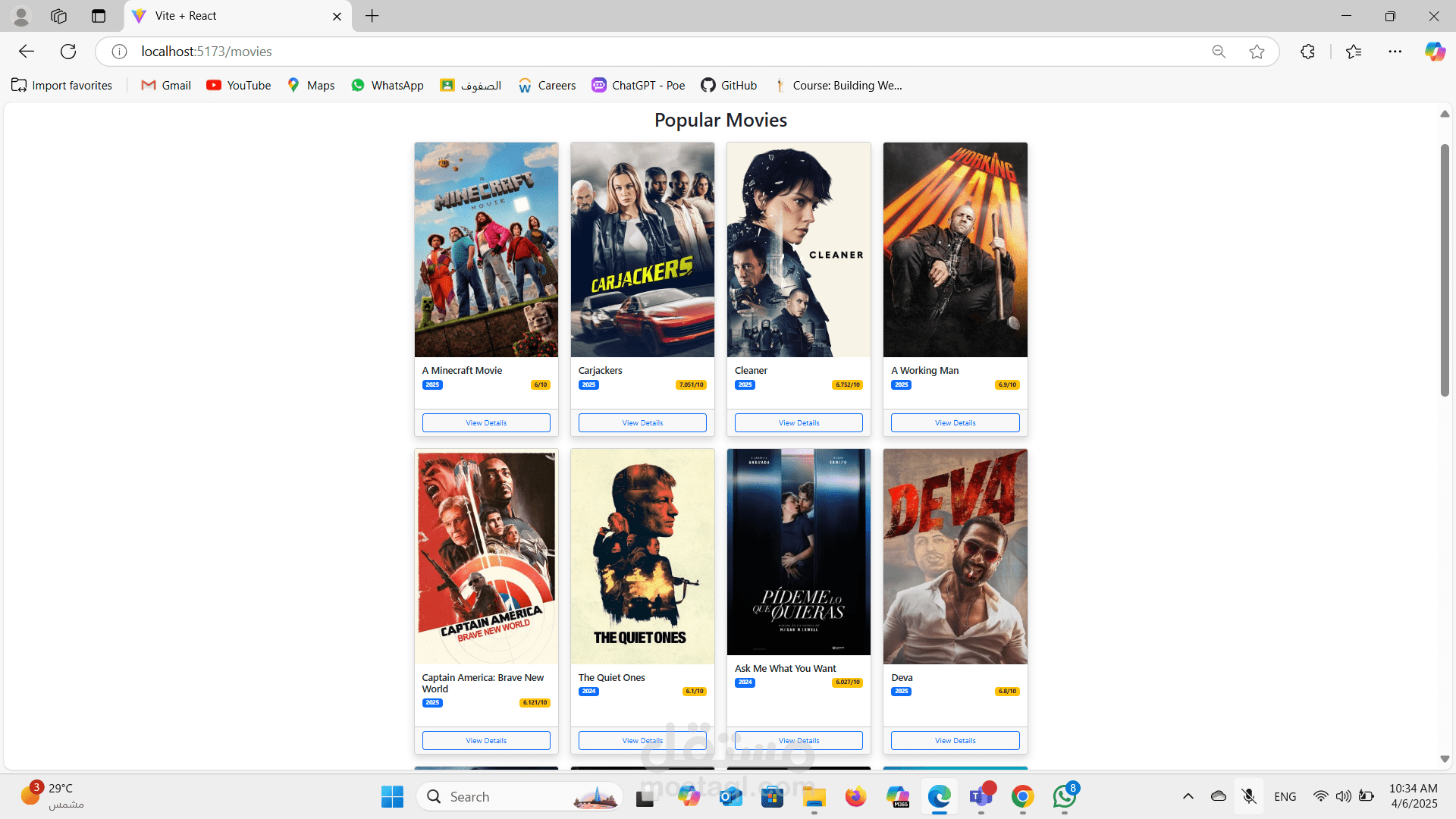Image resolution: width=1456 pixels, height=819 pixels.
Task: Open the Windows Start menu
Action: click(392, 797)
